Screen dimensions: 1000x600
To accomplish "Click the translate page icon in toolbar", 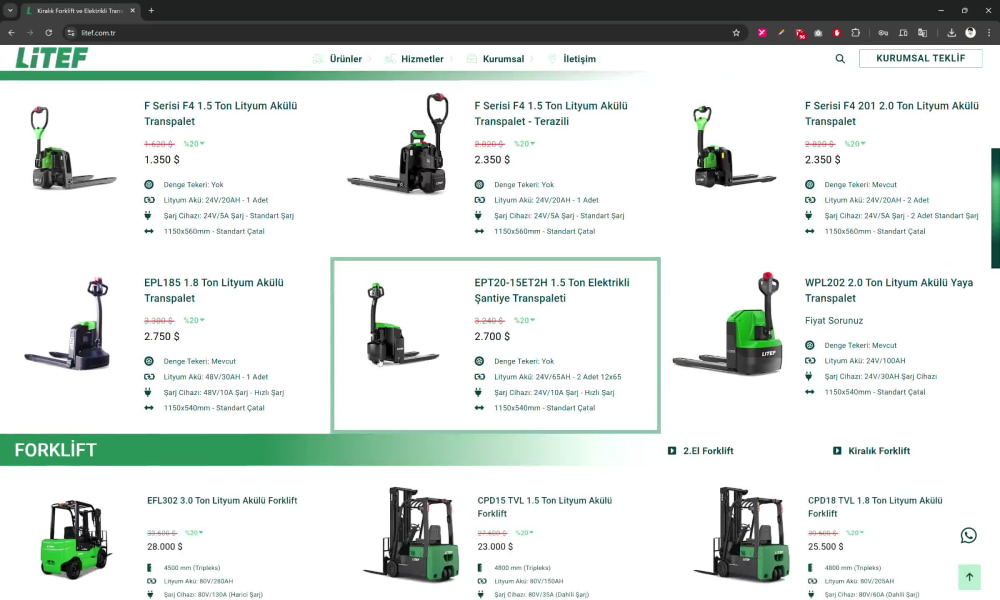I will [922, 33].
